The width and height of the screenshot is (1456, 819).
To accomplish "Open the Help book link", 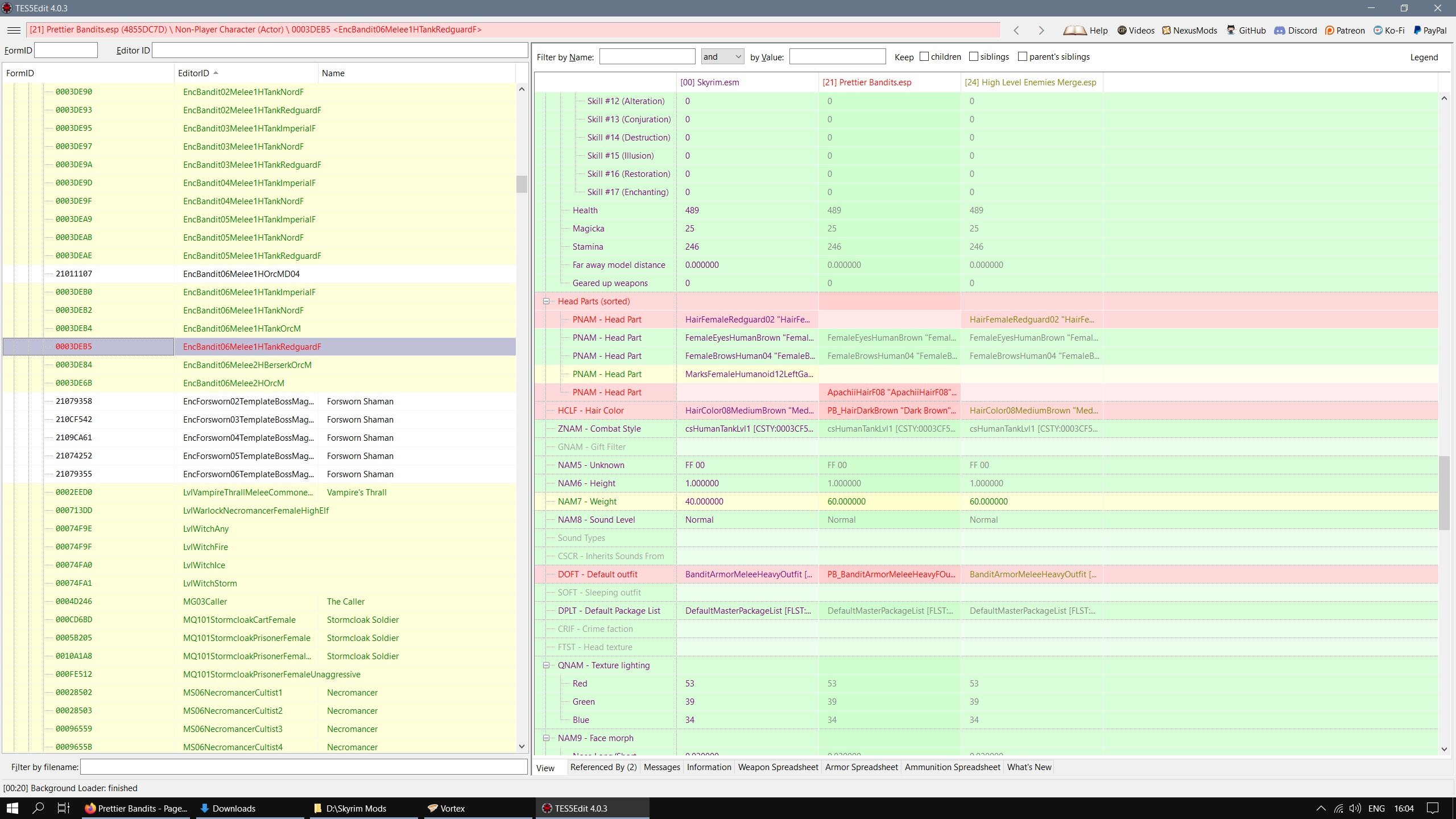I will tap(1085, 31).
